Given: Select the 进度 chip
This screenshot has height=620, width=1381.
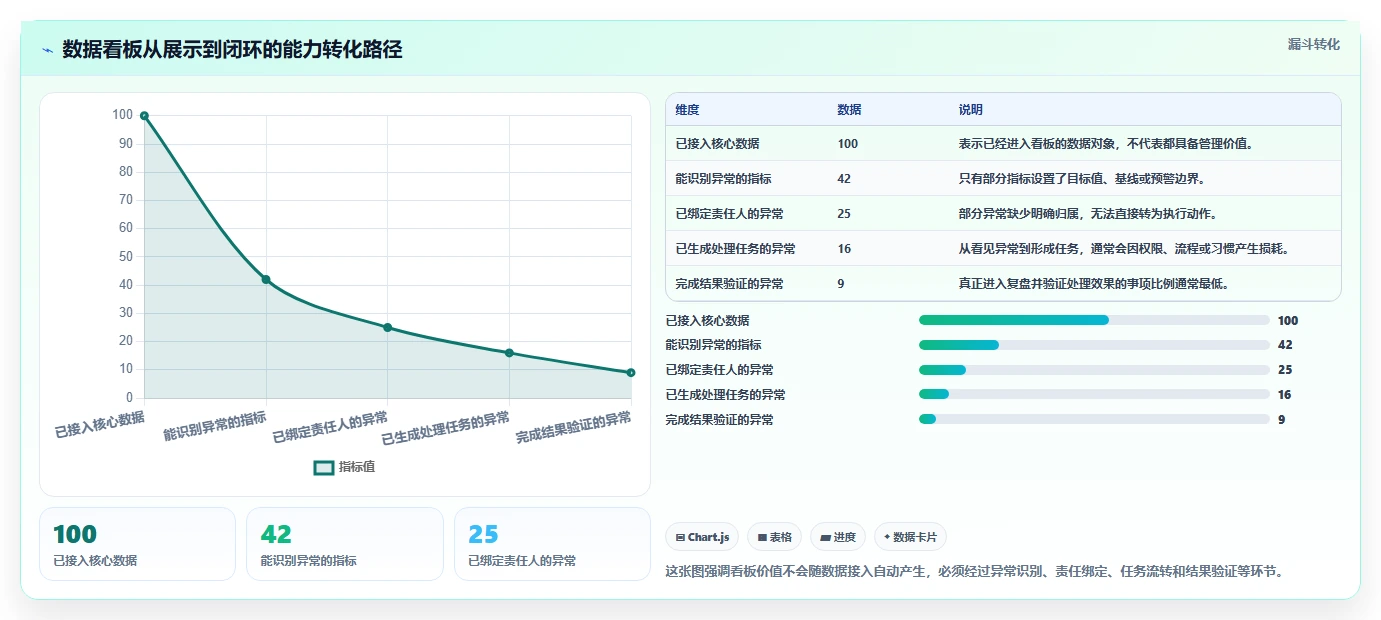Looking at the screenshot, I should click(838, 537).
